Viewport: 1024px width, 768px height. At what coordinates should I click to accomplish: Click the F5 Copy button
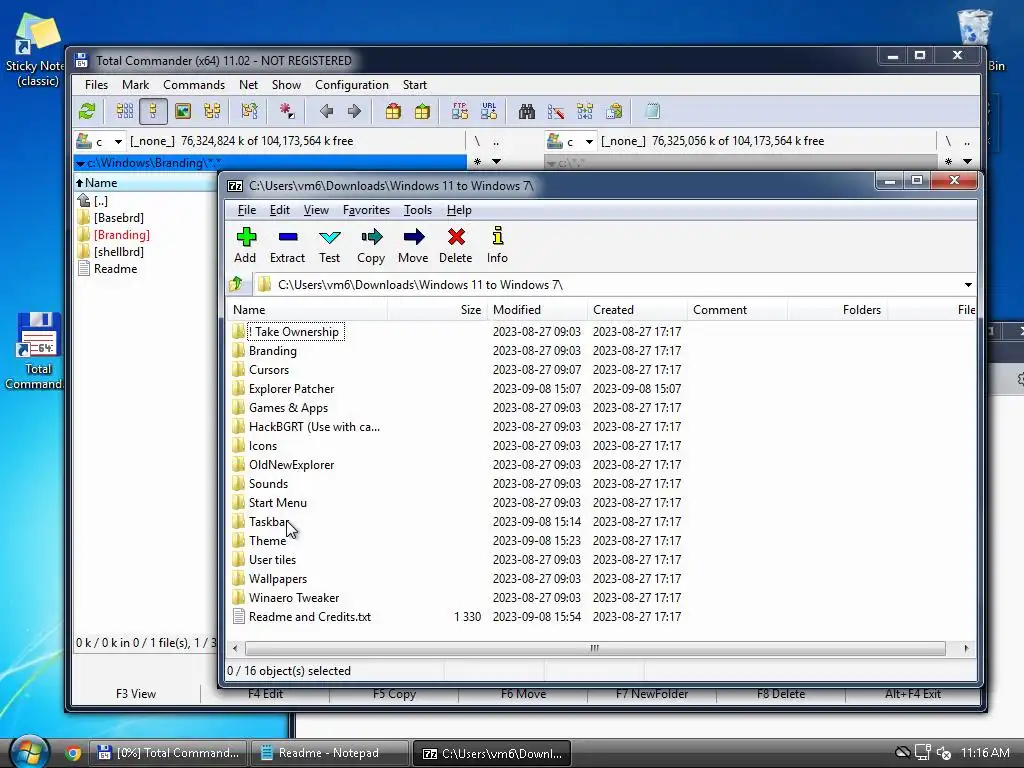(x=394, y=694)
